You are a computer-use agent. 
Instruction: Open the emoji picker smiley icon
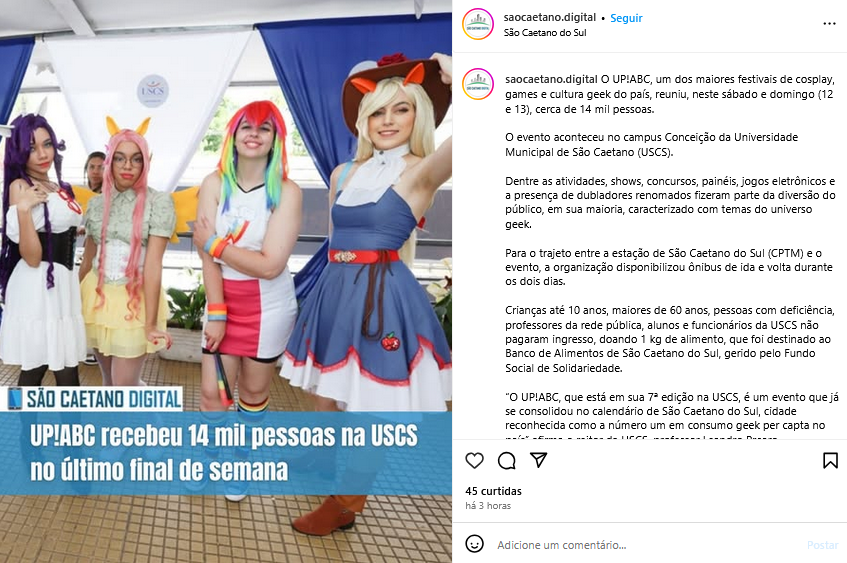click(x=474, y=544)
